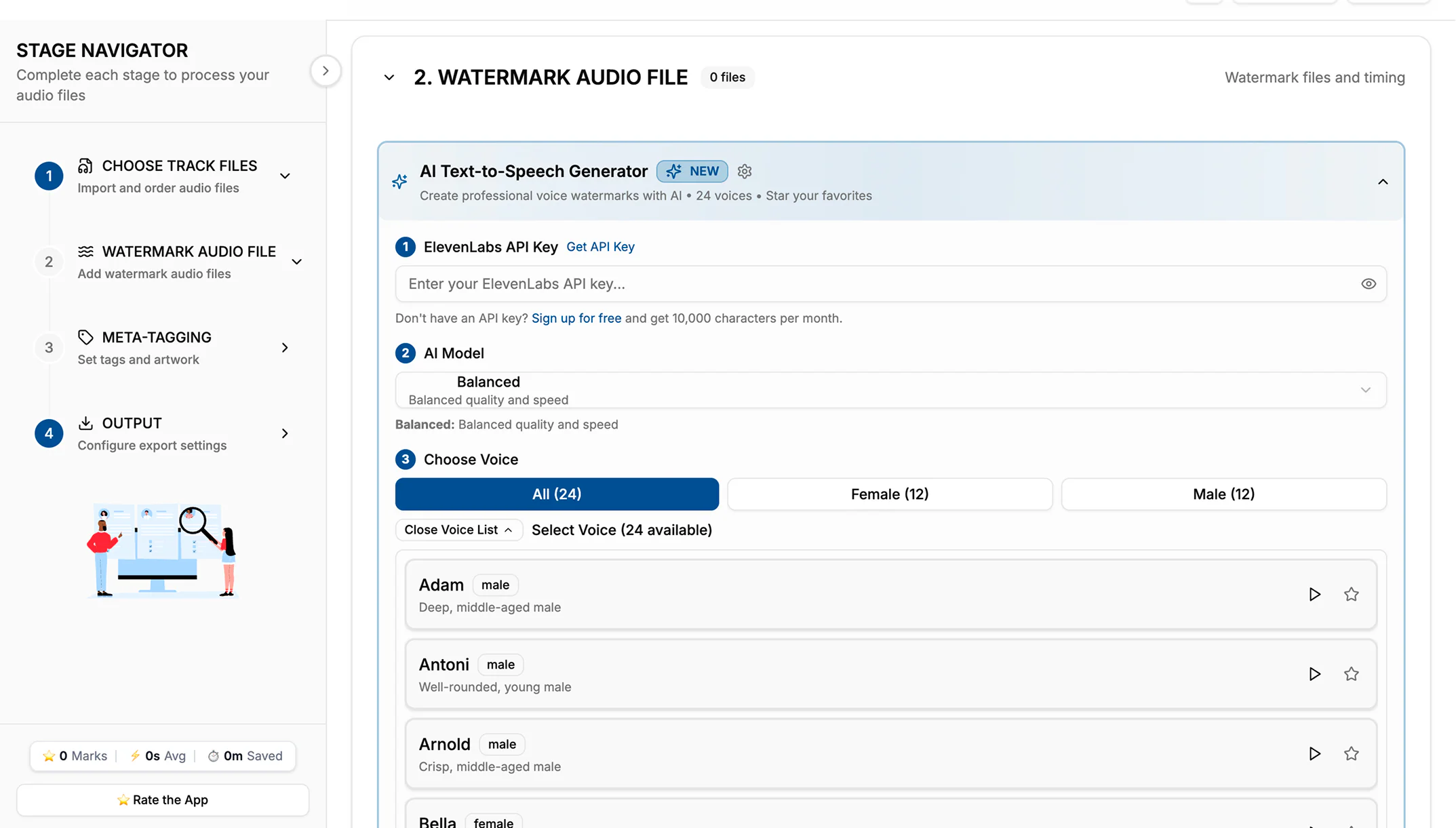Select stage number 1 circle in navigator

[x=49, y=176]
